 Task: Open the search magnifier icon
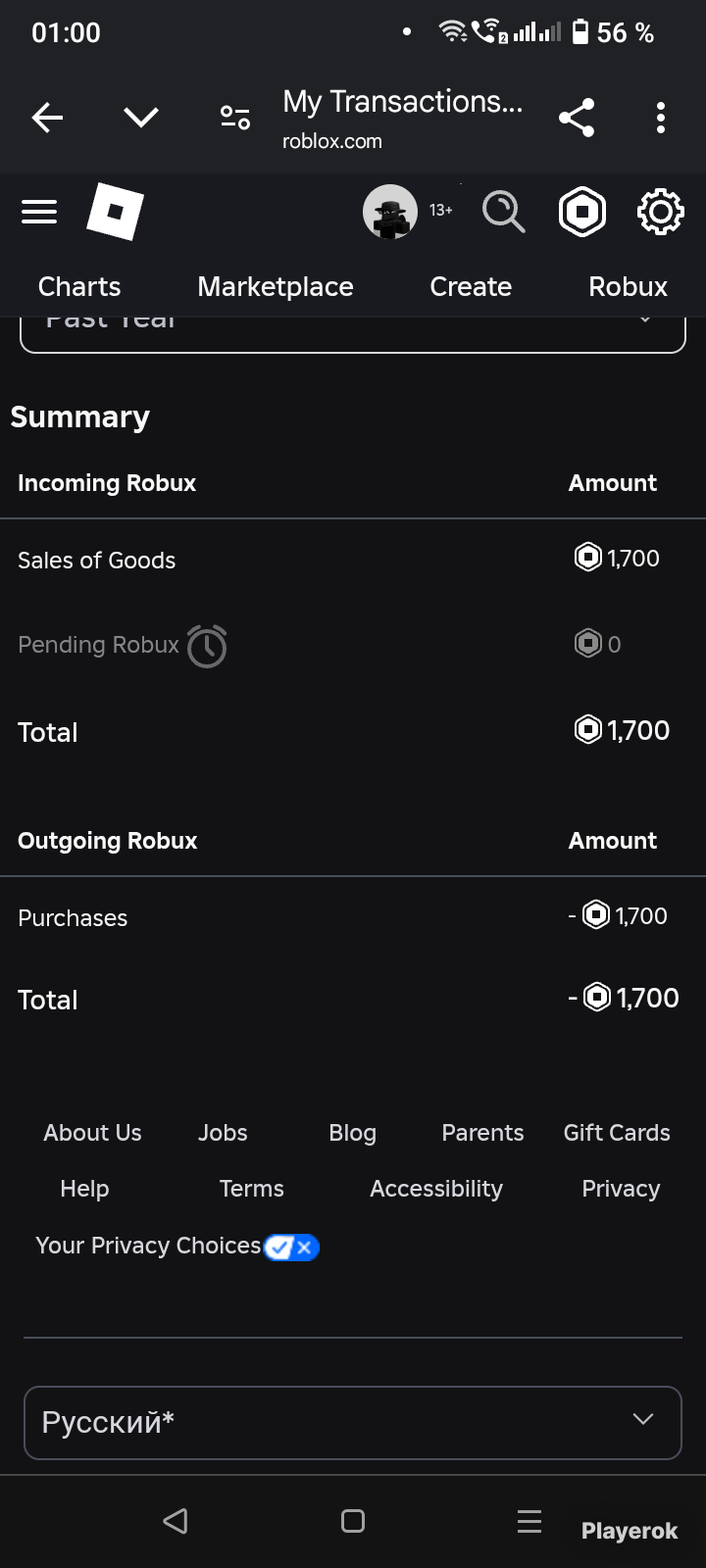click(503, 212)
